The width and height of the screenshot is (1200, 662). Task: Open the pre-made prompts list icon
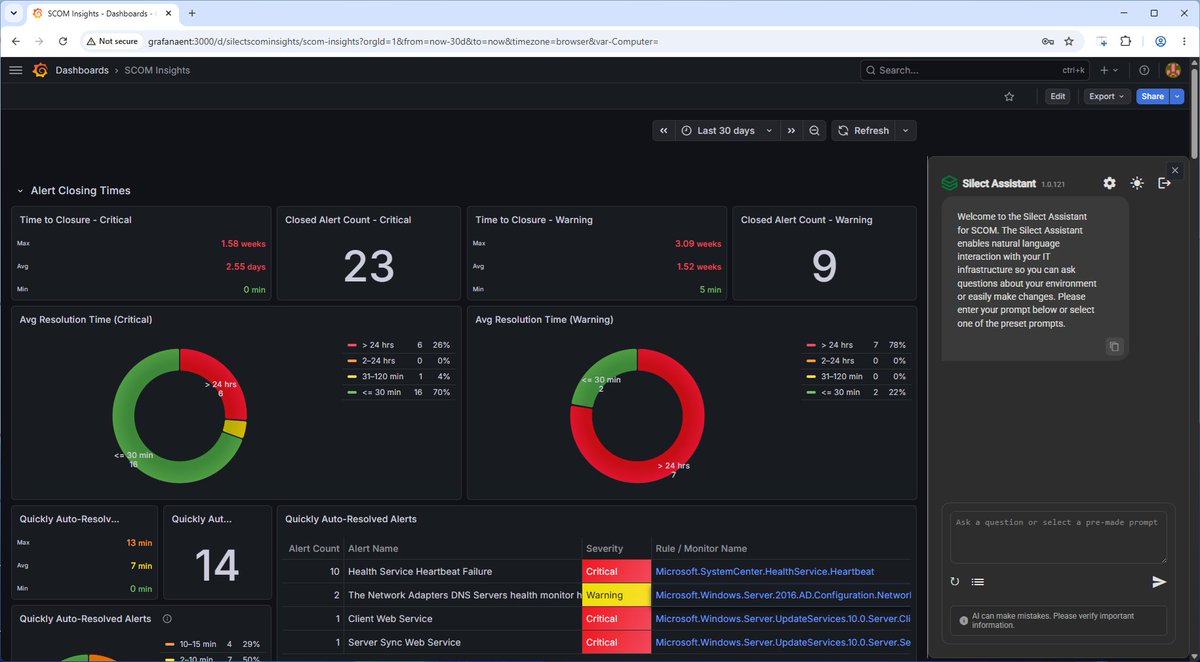978,581
